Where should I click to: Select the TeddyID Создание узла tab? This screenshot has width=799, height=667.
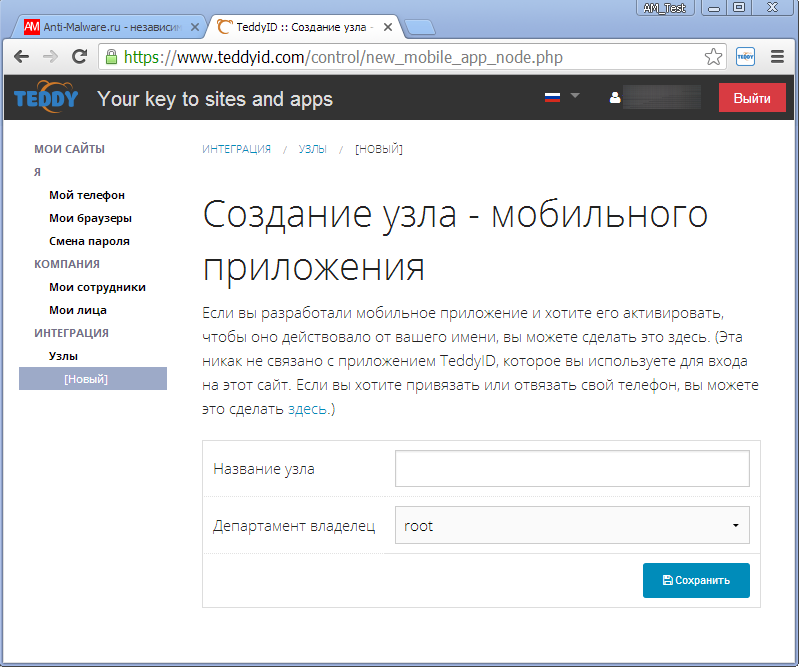click(305, 27)
